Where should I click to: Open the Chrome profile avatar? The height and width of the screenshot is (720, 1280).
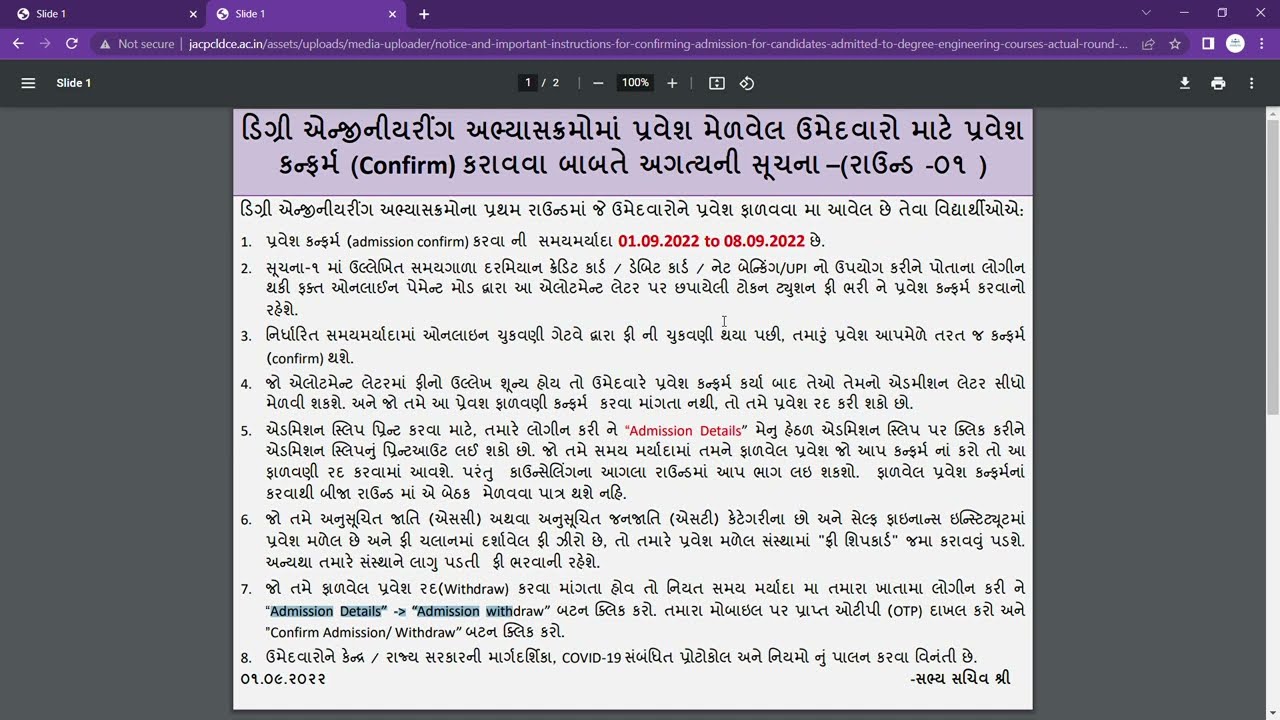[x=1235, y=44]
